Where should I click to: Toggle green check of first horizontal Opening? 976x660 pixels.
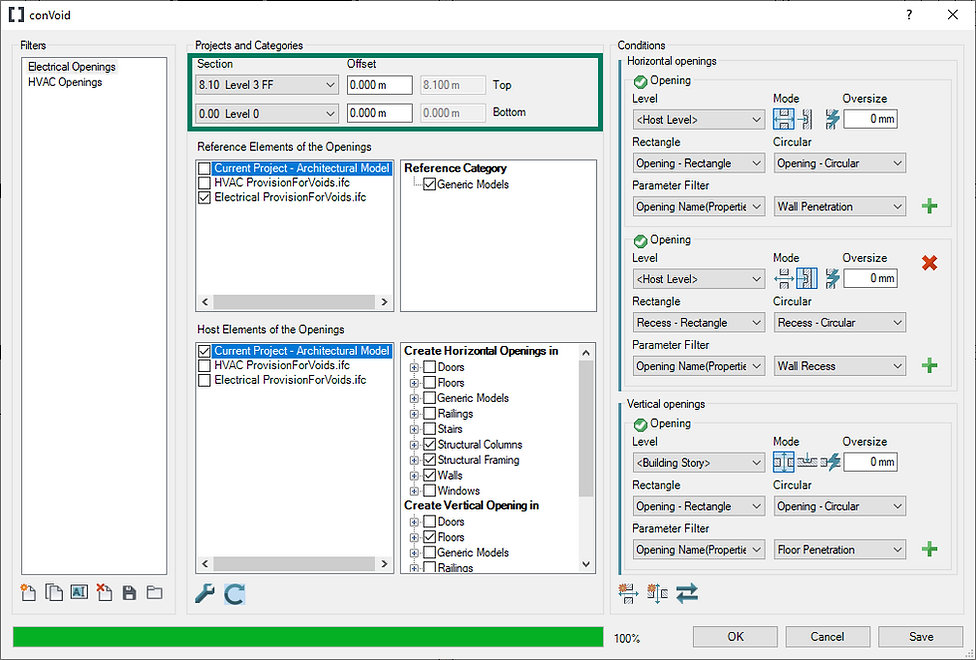640,82
